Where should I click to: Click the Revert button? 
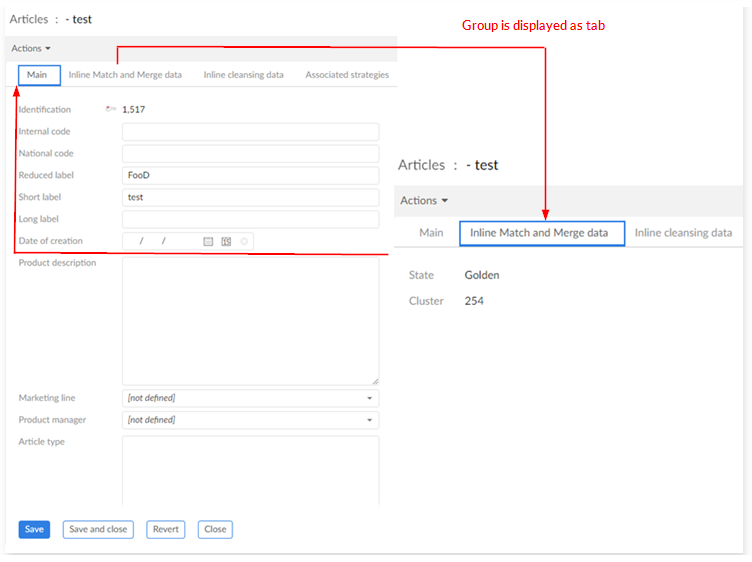[x=165, y=529]
